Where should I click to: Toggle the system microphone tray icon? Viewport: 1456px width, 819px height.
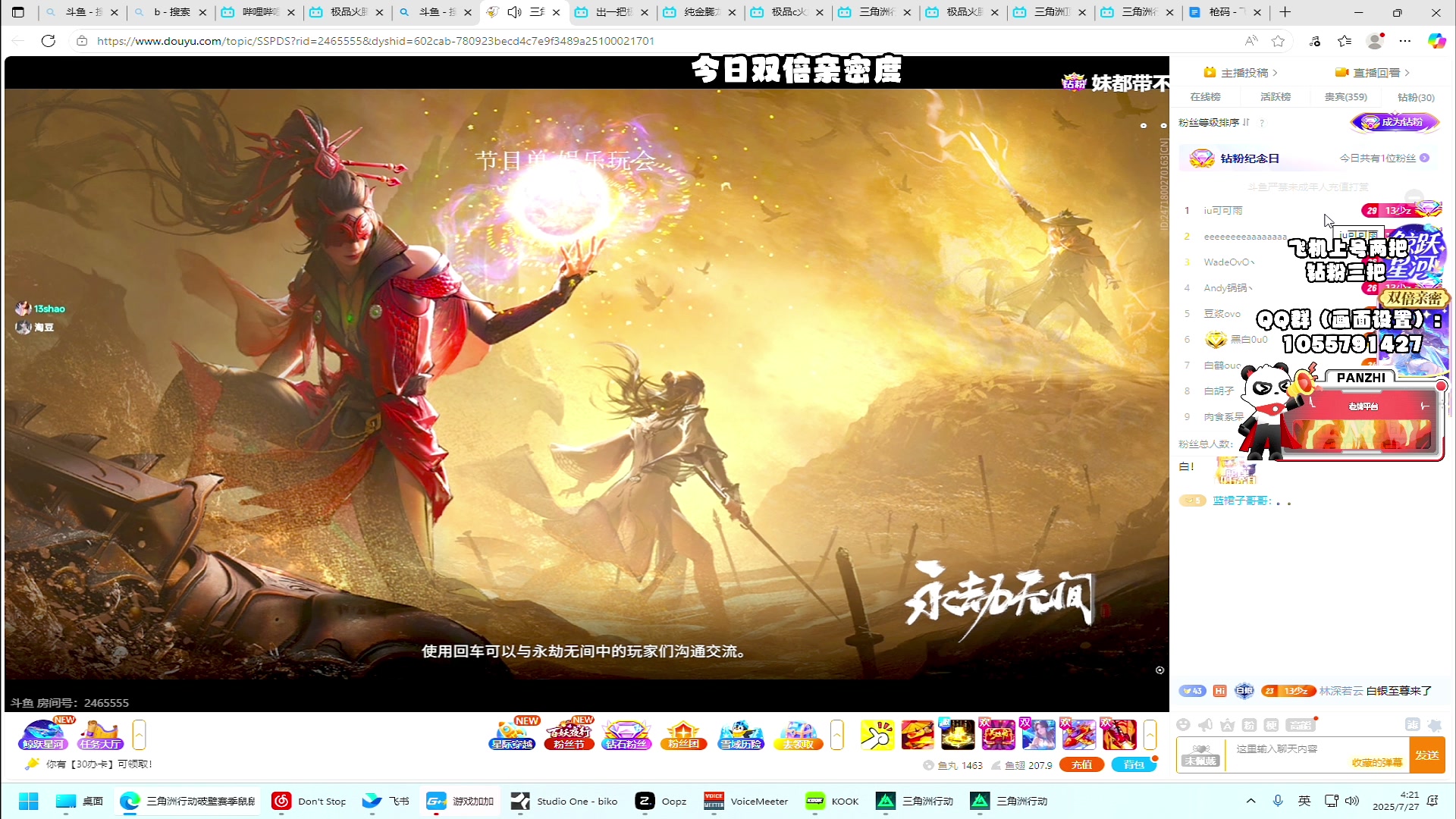pyautogui.click(x=1278, y=801)
